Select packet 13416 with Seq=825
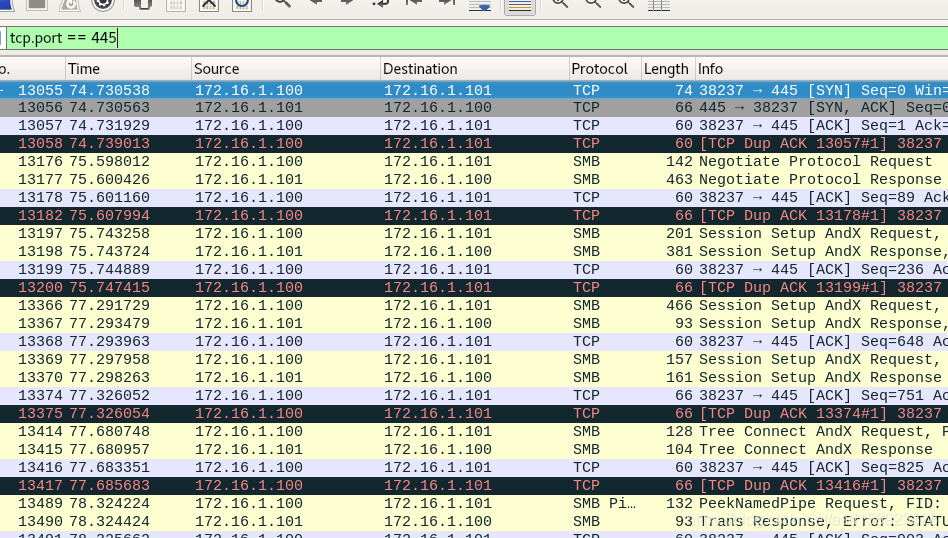Screen dimensions: 948x538 474,467
